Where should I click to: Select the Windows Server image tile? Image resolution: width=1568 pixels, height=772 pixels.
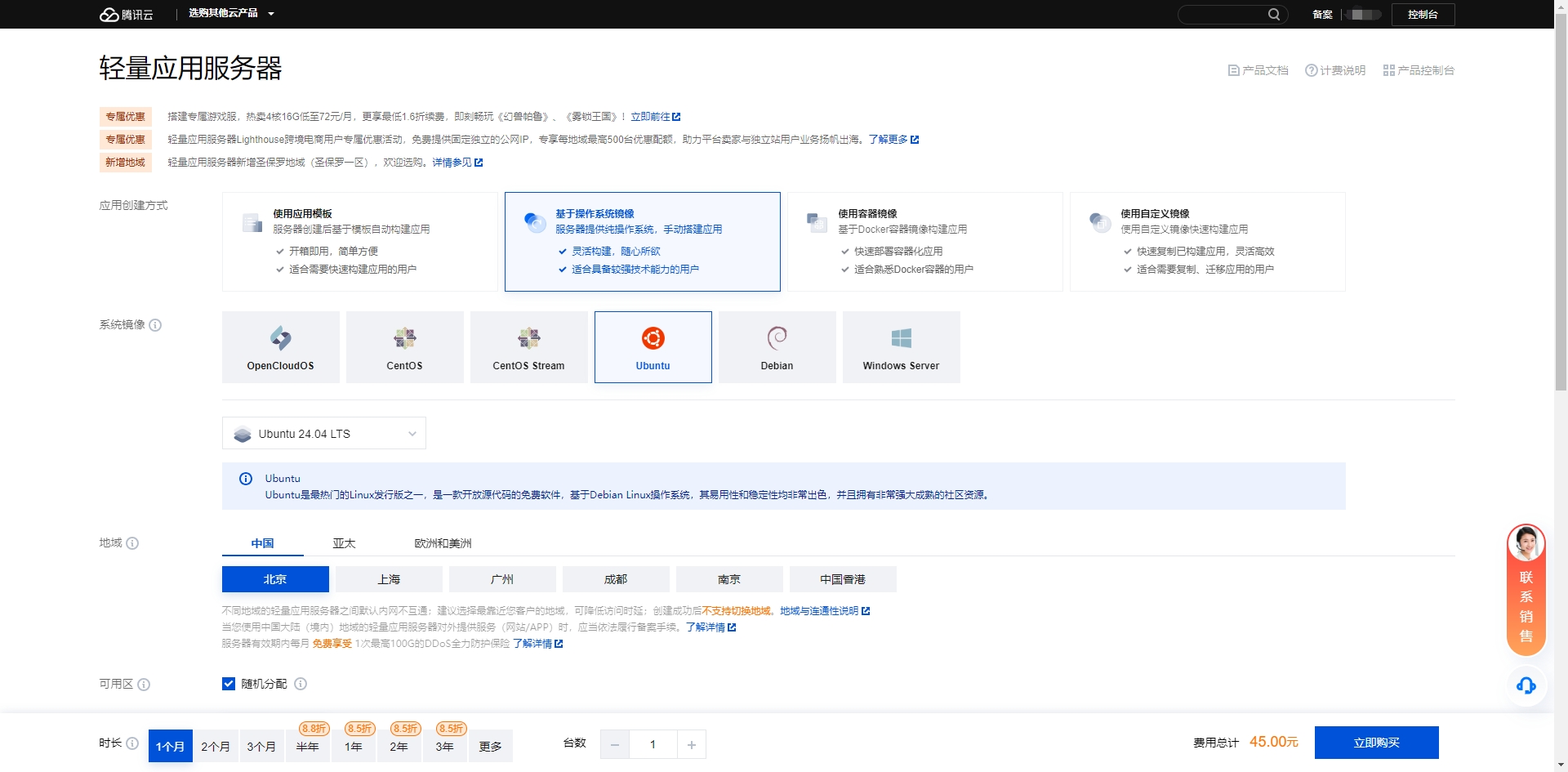(x=902, y=347)
